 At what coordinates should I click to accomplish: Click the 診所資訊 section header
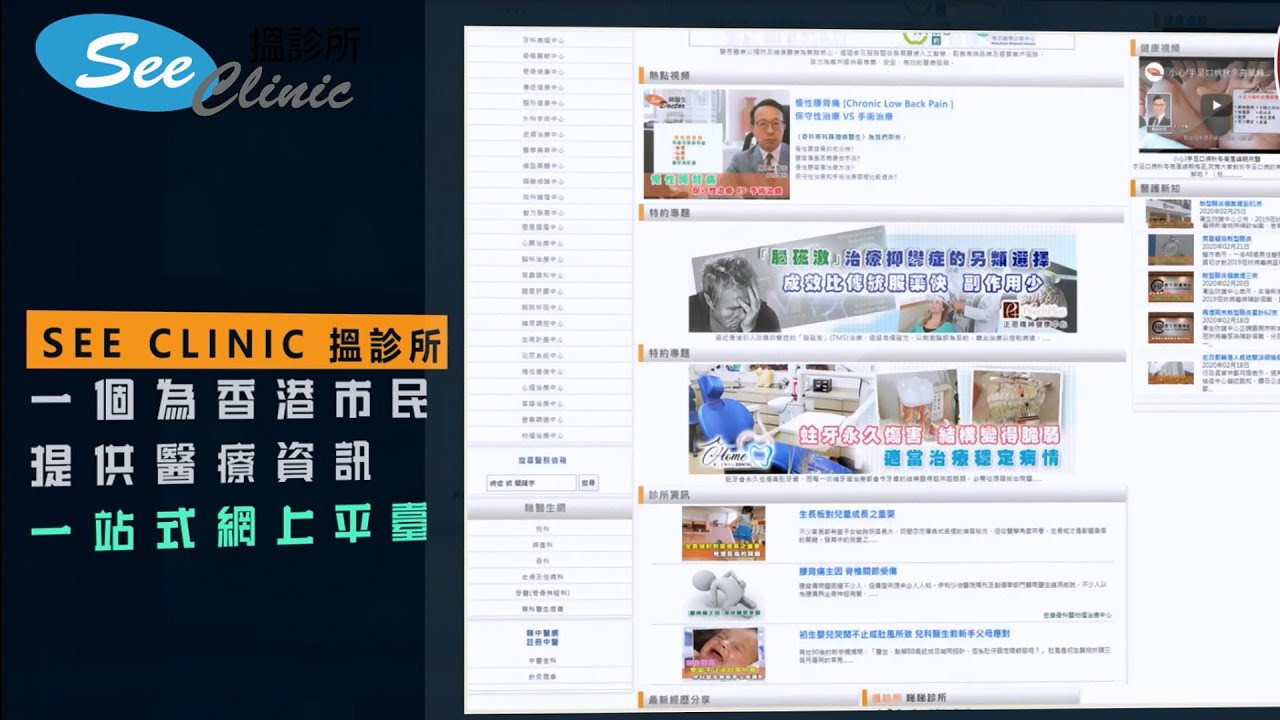pos(881,494)
